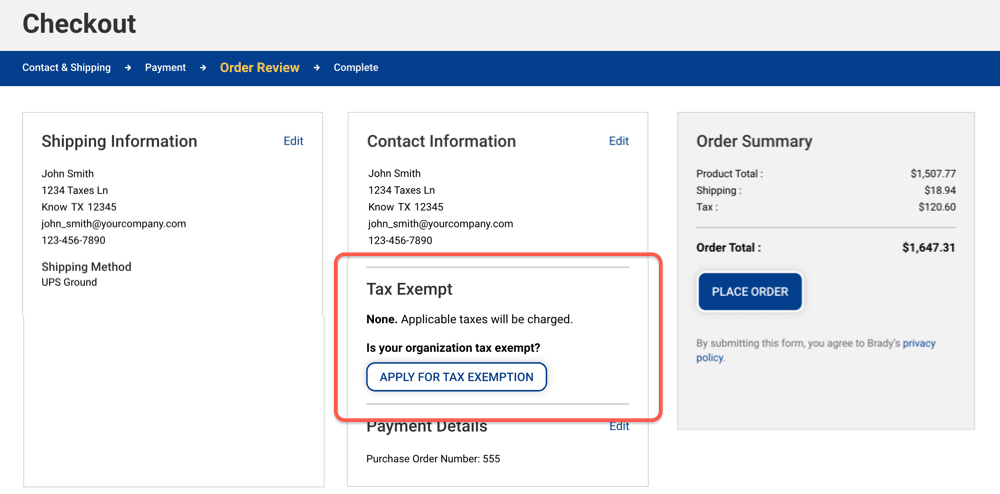Click email address under Contact Information

[x=440, y=224]
